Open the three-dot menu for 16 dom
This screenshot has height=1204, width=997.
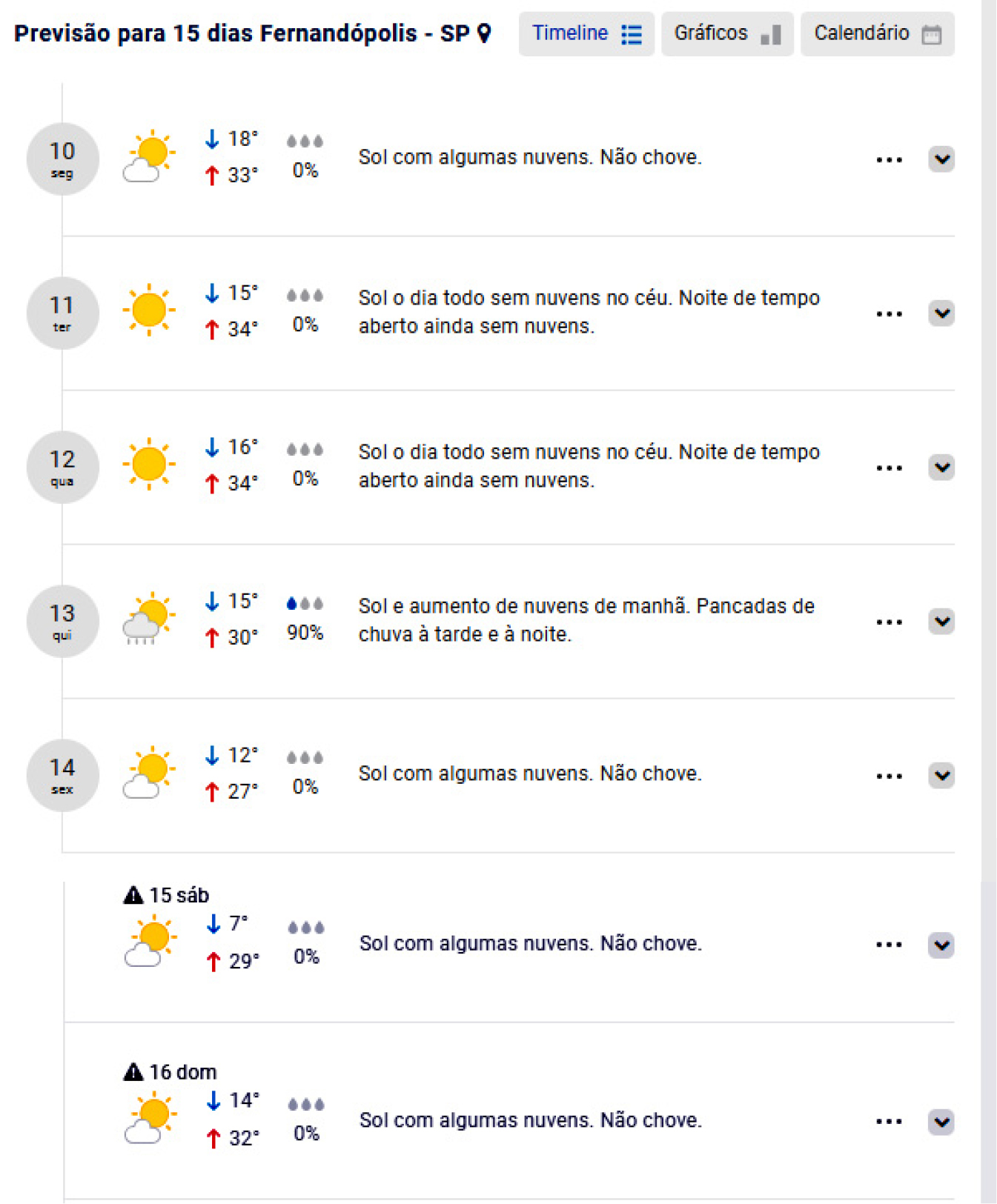click(889, 1122)
